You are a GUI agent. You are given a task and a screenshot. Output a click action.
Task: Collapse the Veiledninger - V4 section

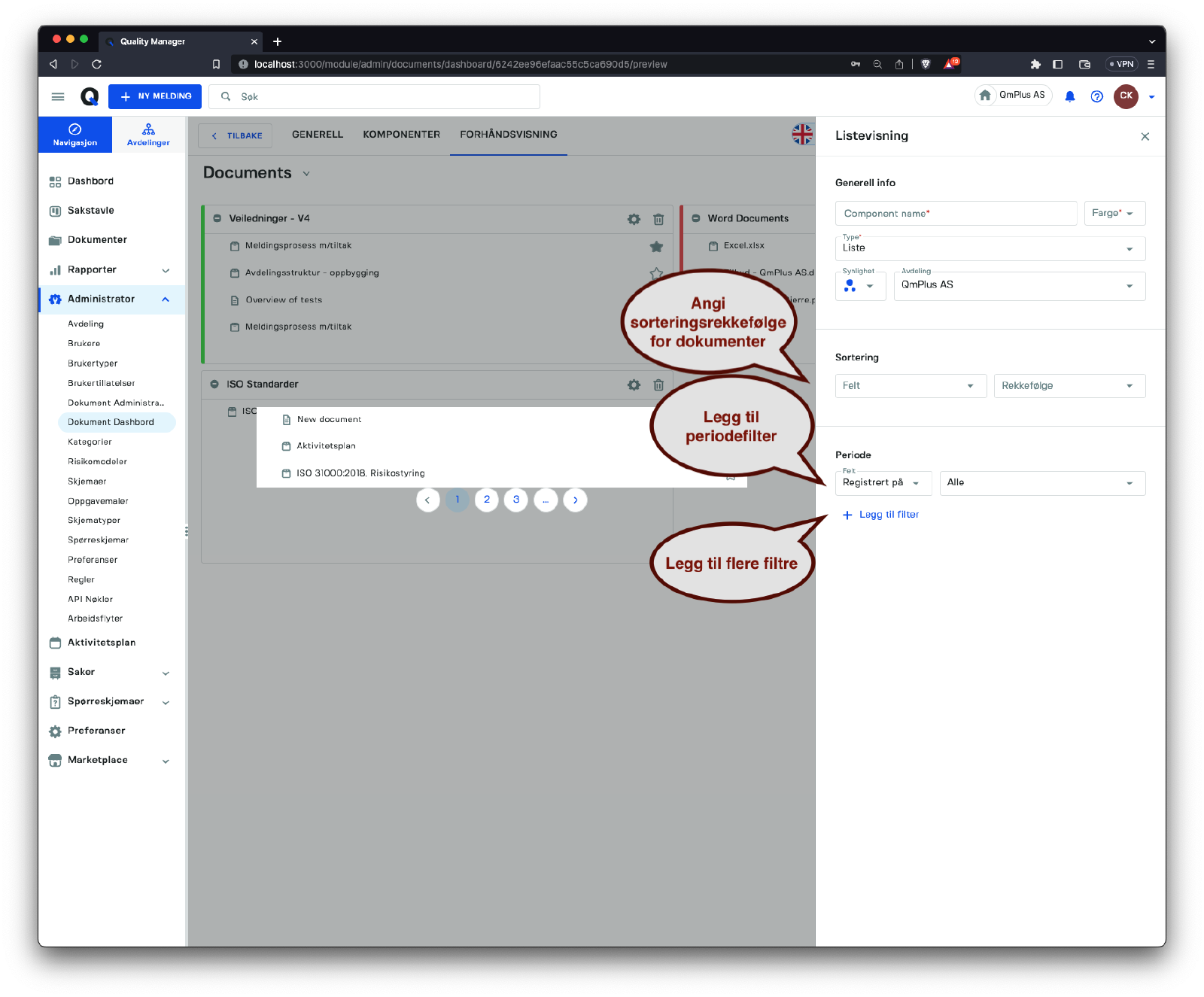(217, 218)
